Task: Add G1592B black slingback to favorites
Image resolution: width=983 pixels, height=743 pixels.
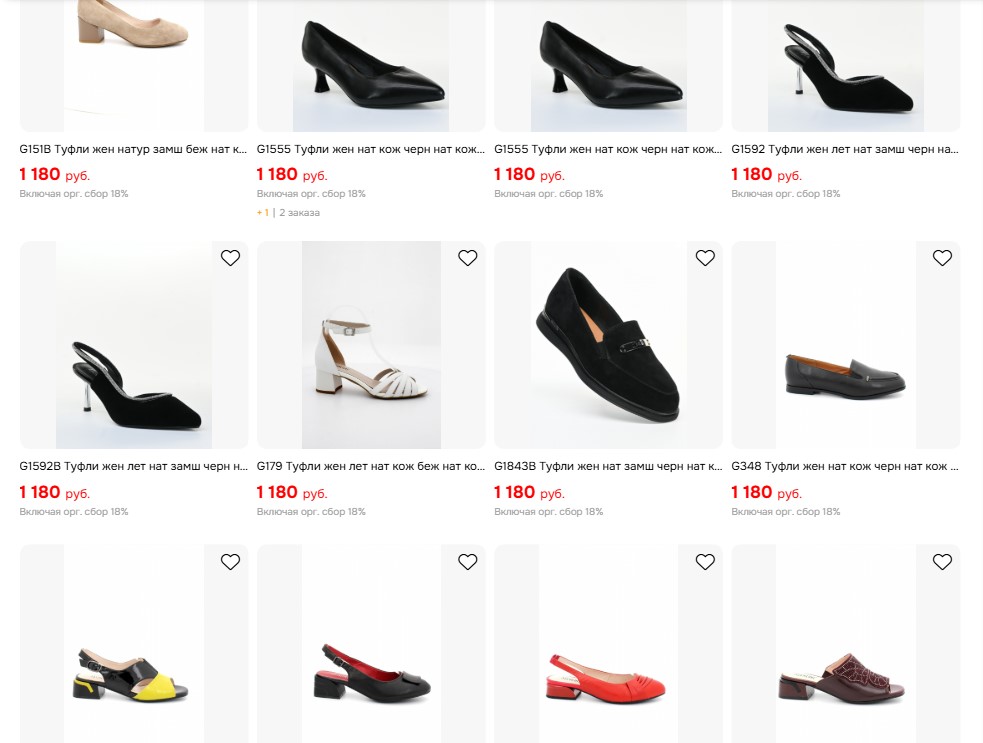Action: point(230,258)
